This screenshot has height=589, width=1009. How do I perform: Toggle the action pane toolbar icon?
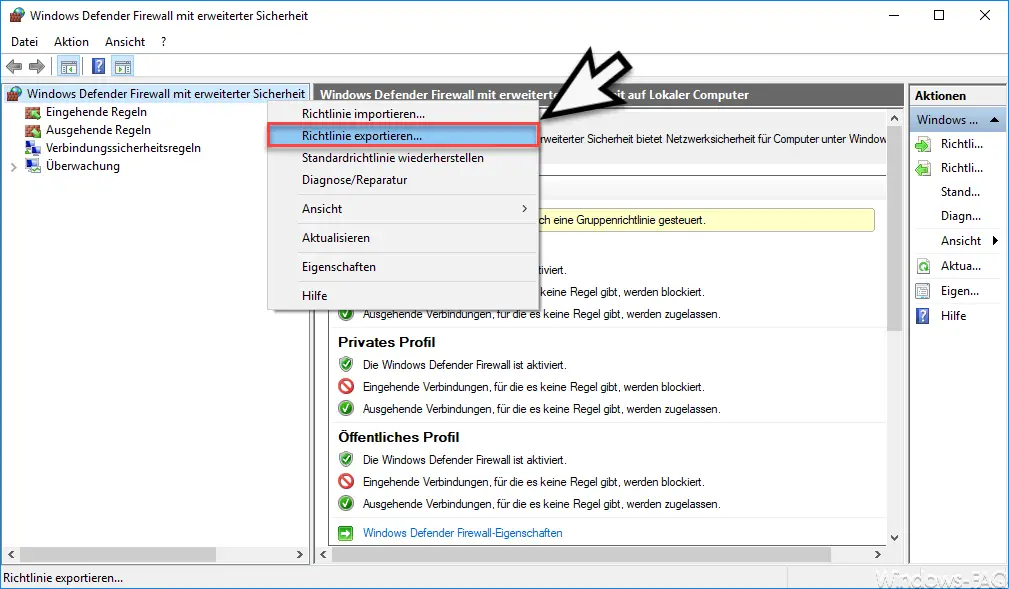(122, 66)
